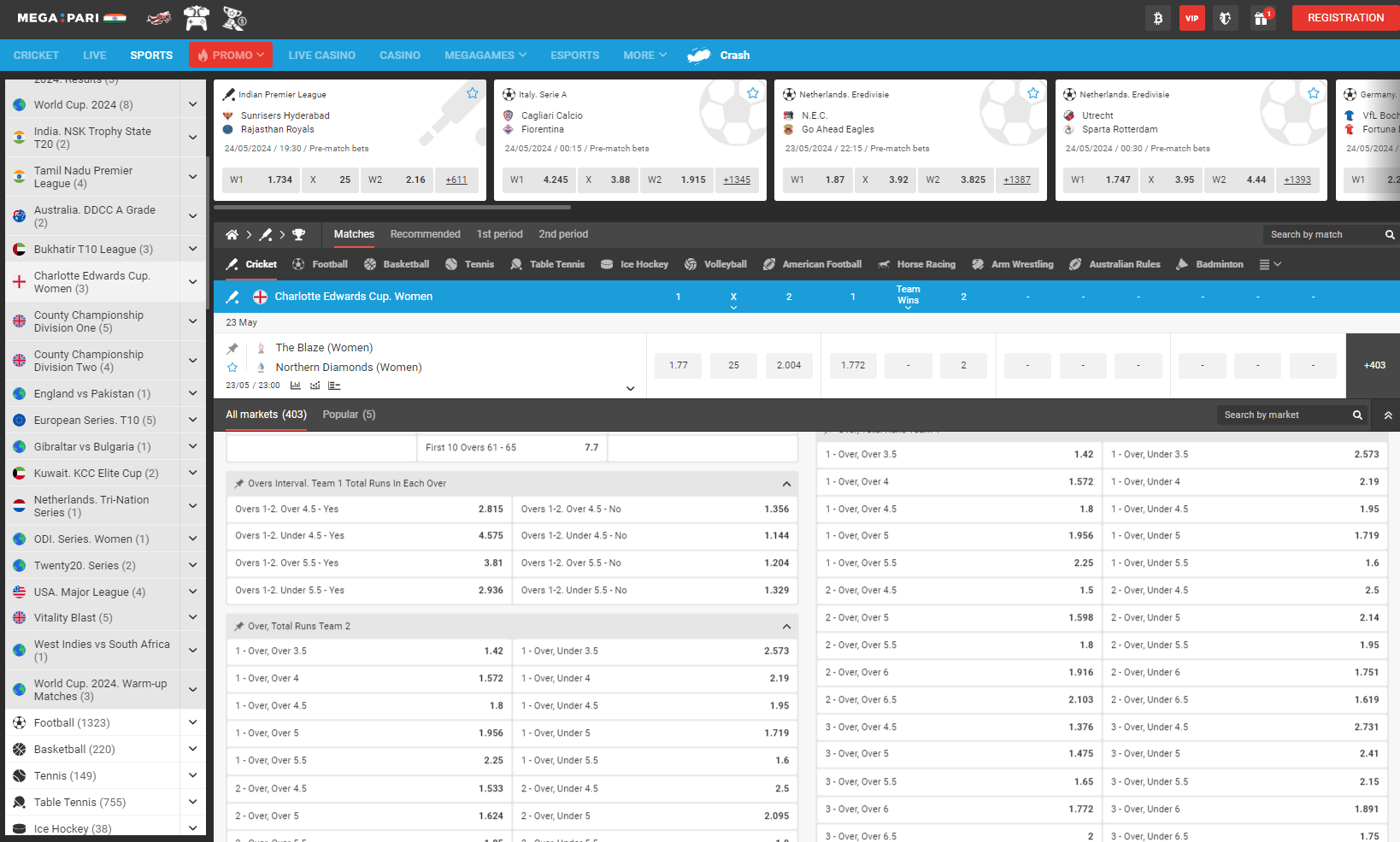Viewport: 1400px width, 842px height.
Task: Collapse Overs Interval Team 1 market section
Action: click(x=786, y=484)
